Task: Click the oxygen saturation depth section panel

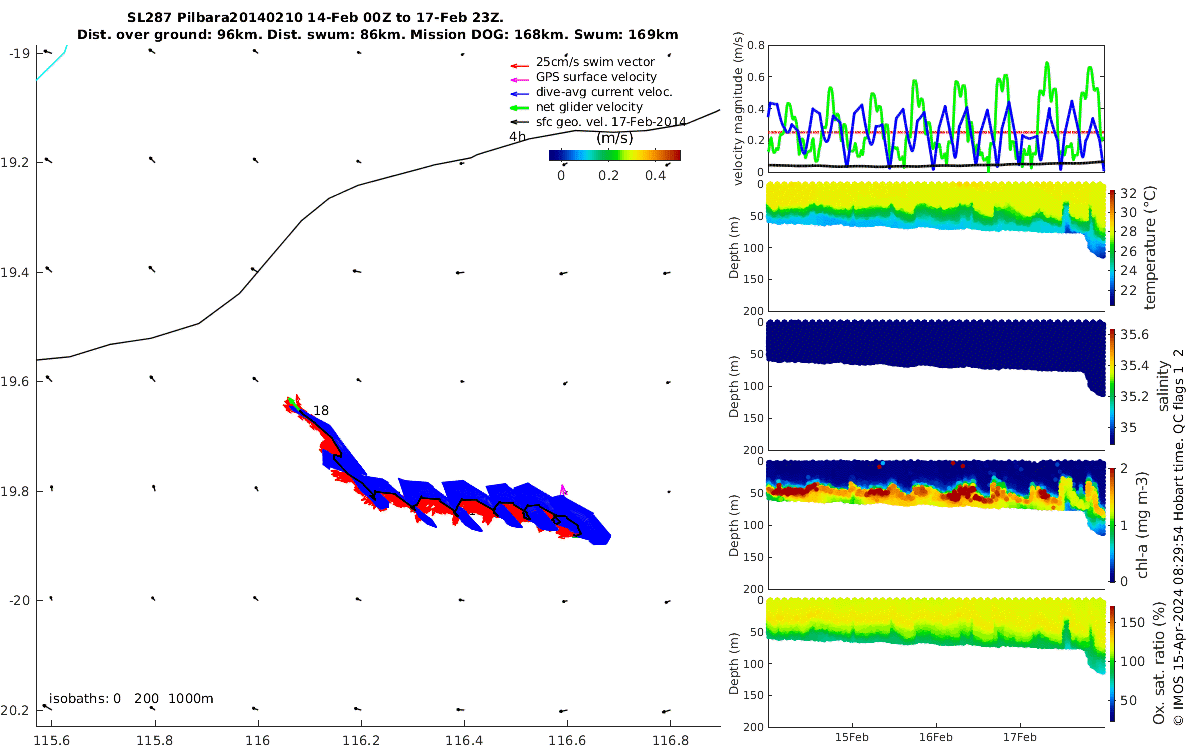Action: (935, 662)
